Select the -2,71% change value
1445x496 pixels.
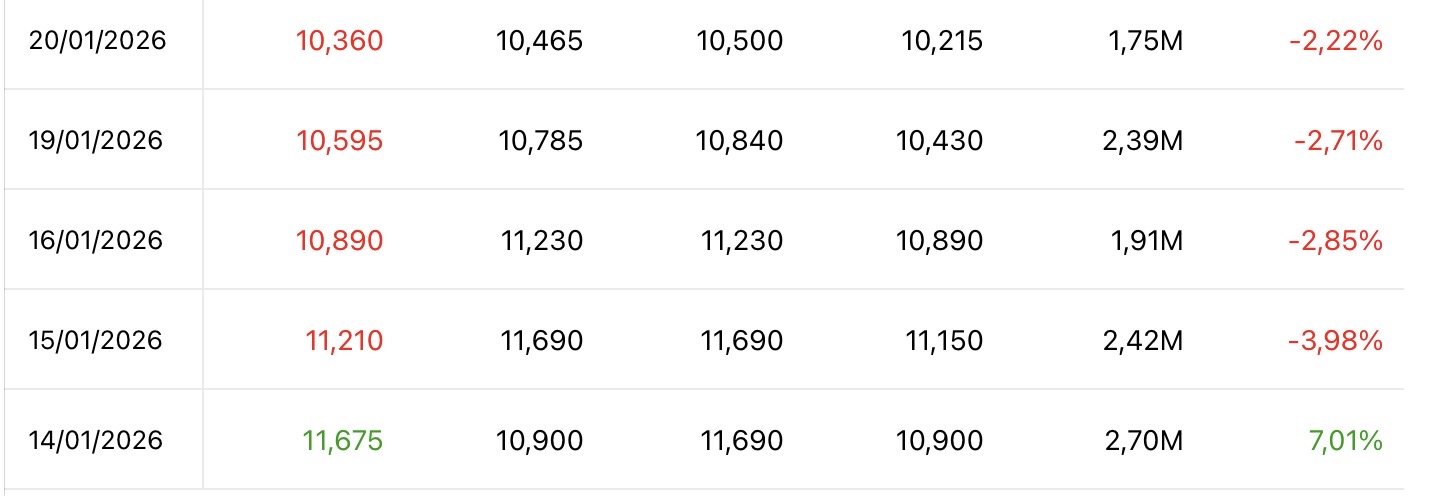1338,141
